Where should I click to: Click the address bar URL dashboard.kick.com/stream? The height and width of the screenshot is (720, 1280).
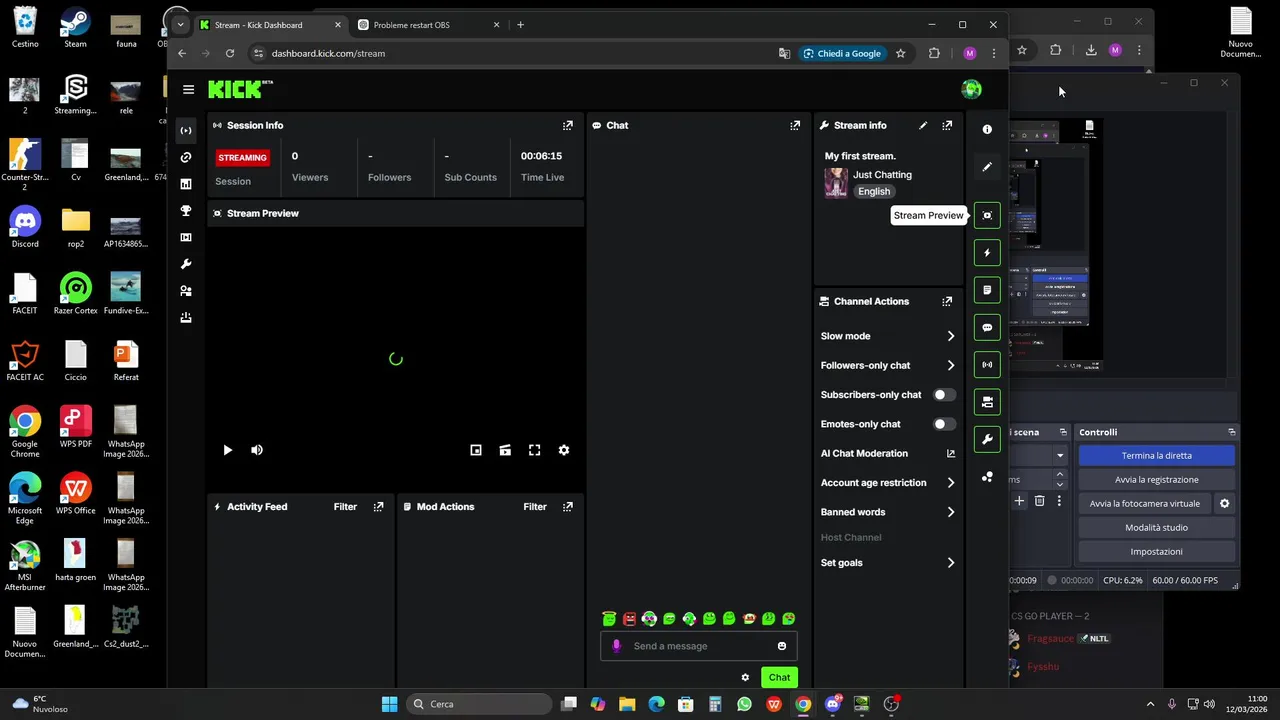coord(328,53)
